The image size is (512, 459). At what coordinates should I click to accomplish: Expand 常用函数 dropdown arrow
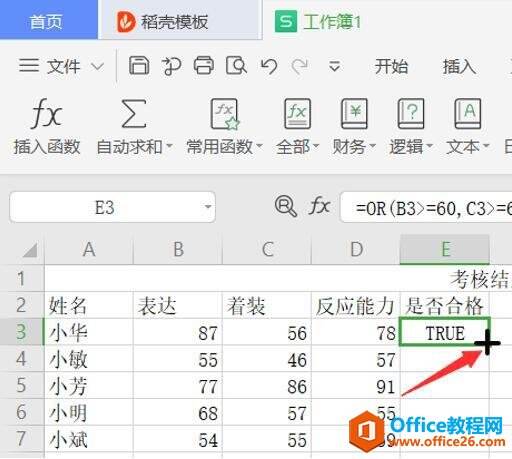(x=259, y=146)
